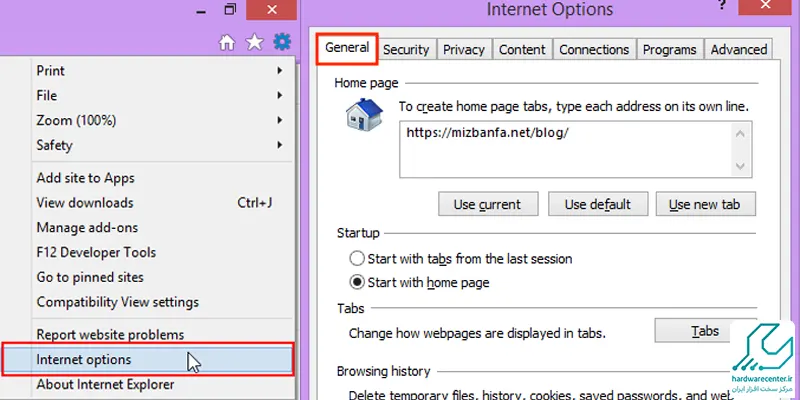800x400 pixels.
Task: Click the home page box scroll up arrow
Action: 741,134
